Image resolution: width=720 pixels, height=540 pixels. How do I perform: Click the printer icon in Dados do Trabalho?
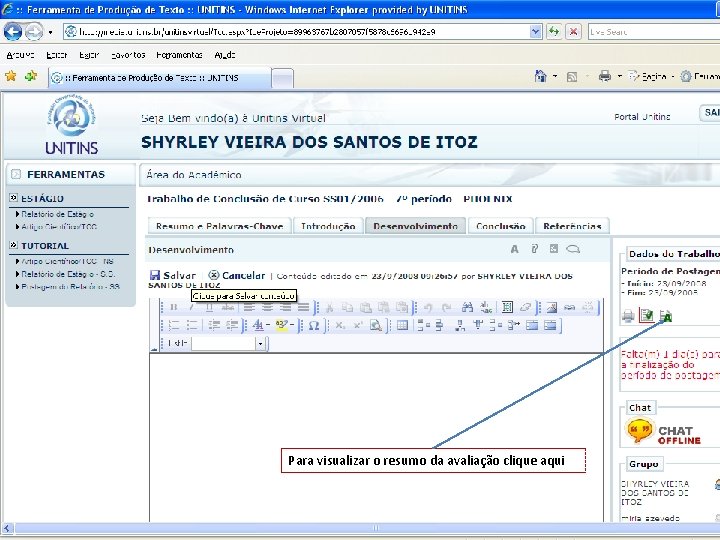[628, 316]
